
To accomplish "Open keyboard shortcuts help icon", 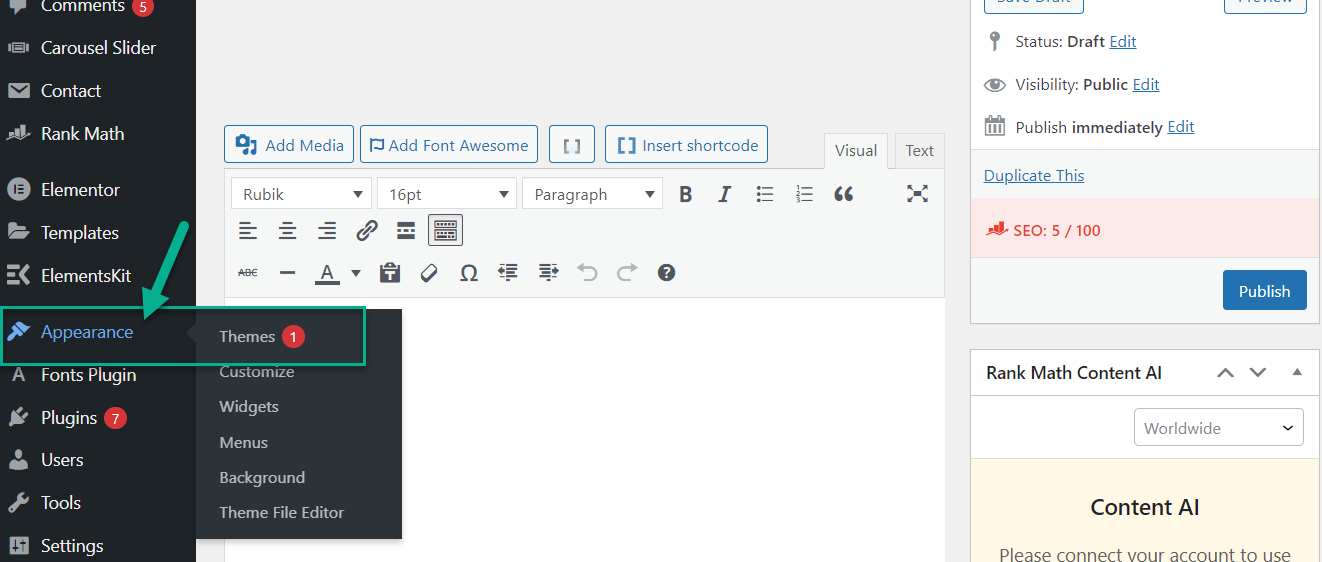I will click(x=666, y=272).
